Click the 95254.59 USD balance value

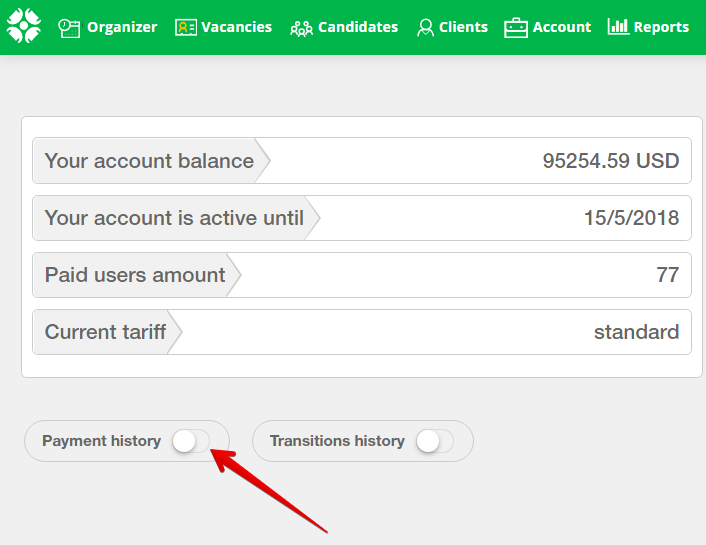point(610,161)
